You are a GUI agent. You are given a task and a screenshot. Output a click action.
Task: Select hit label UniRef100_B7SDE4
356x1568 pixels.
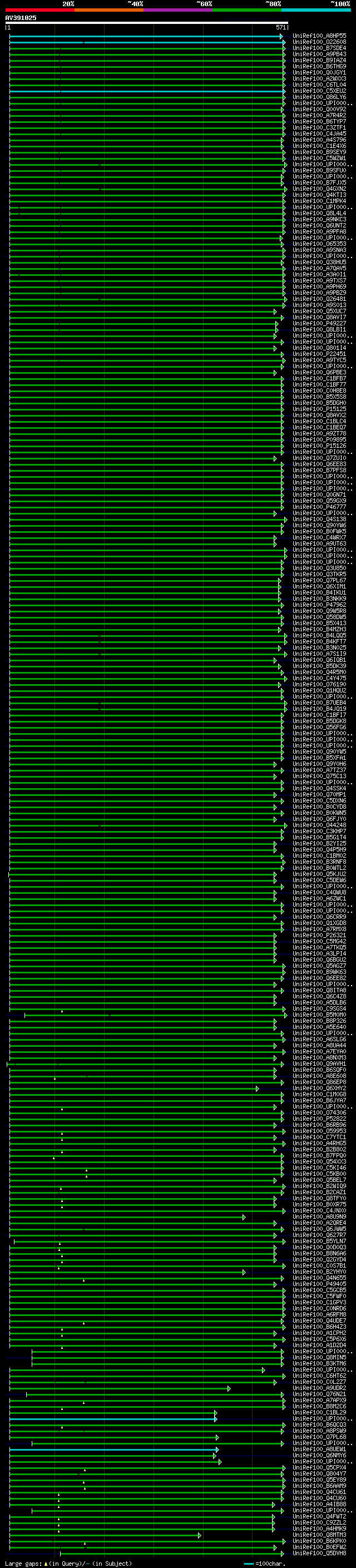(319, 48)
